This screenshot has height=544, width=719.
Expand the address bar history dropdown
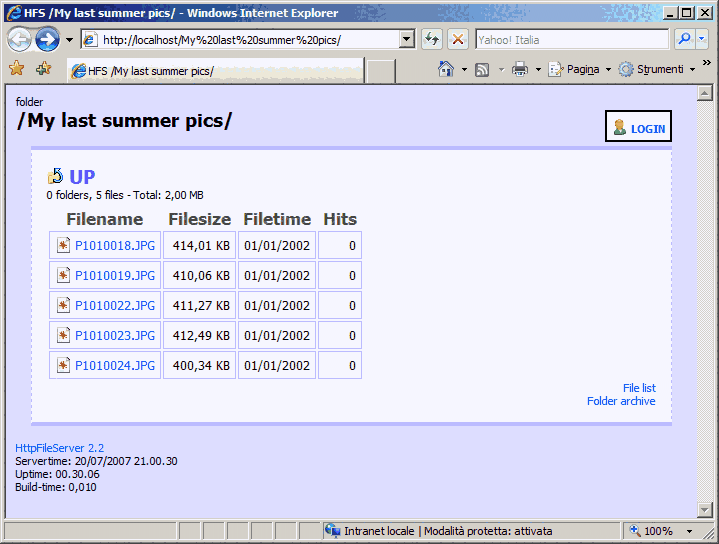(x=406, y=40)
